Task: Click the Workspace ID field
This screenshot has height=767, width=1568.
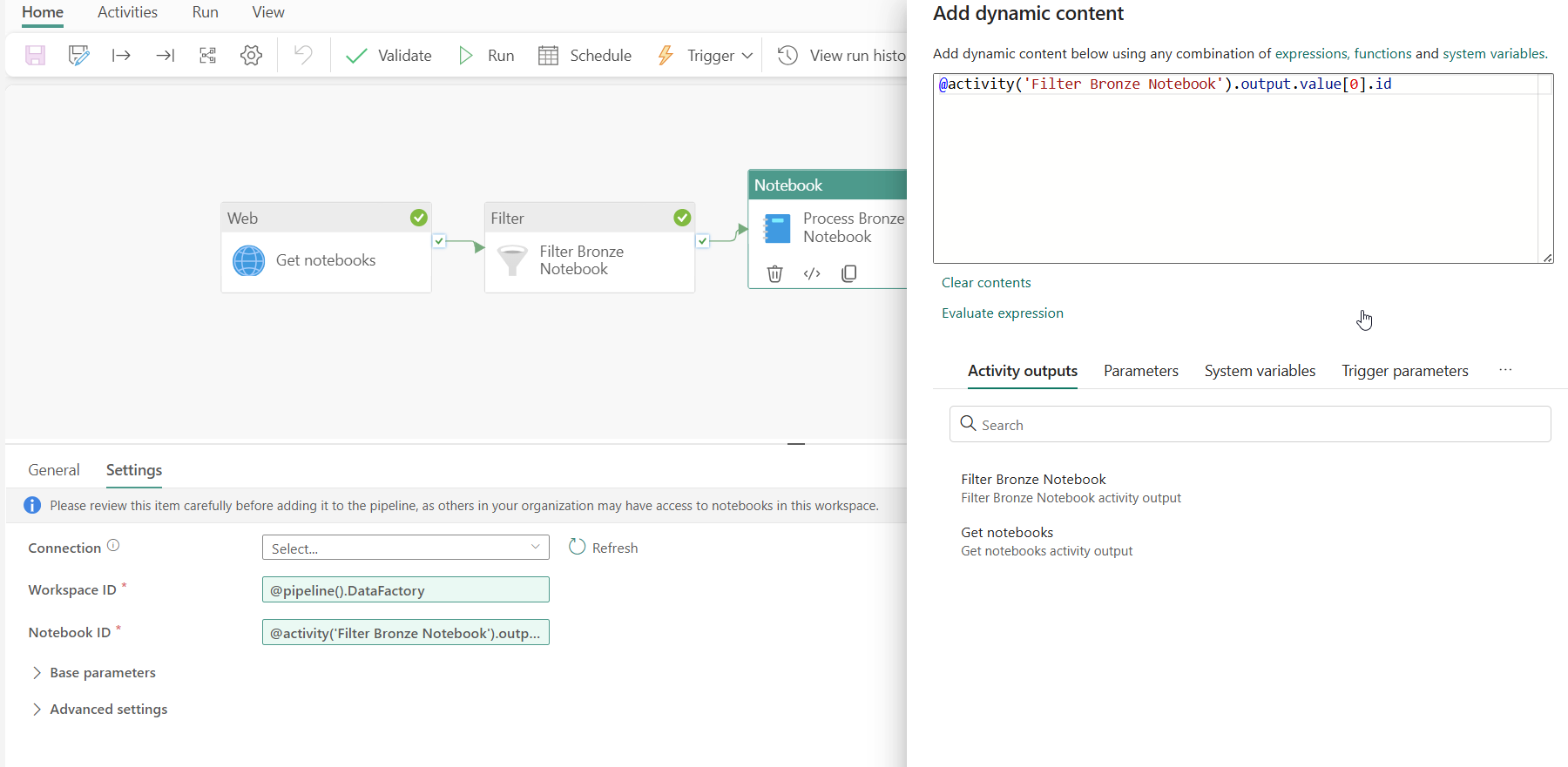Action: pos(406,589)
